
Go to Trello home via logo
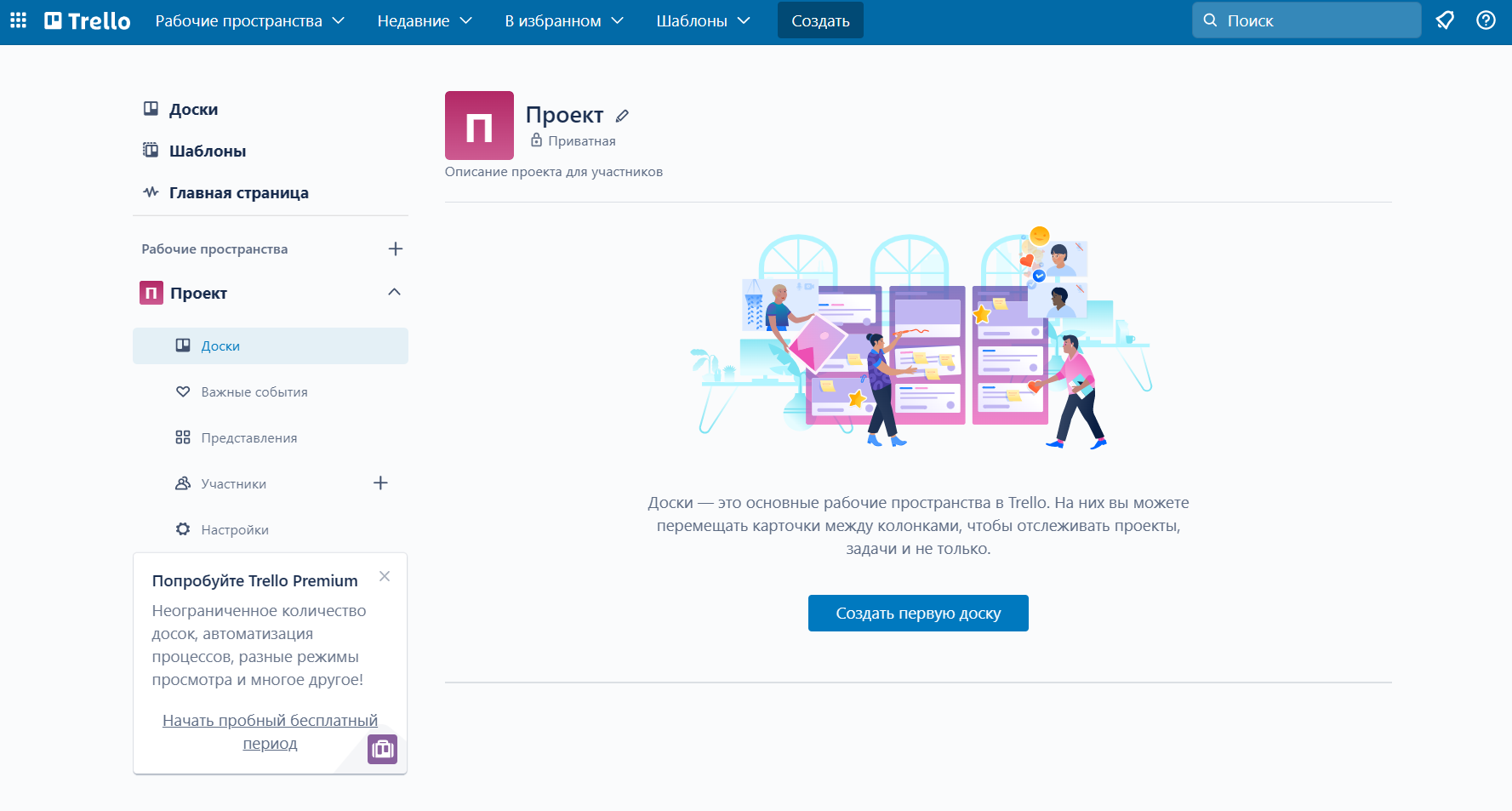(88, 20)
